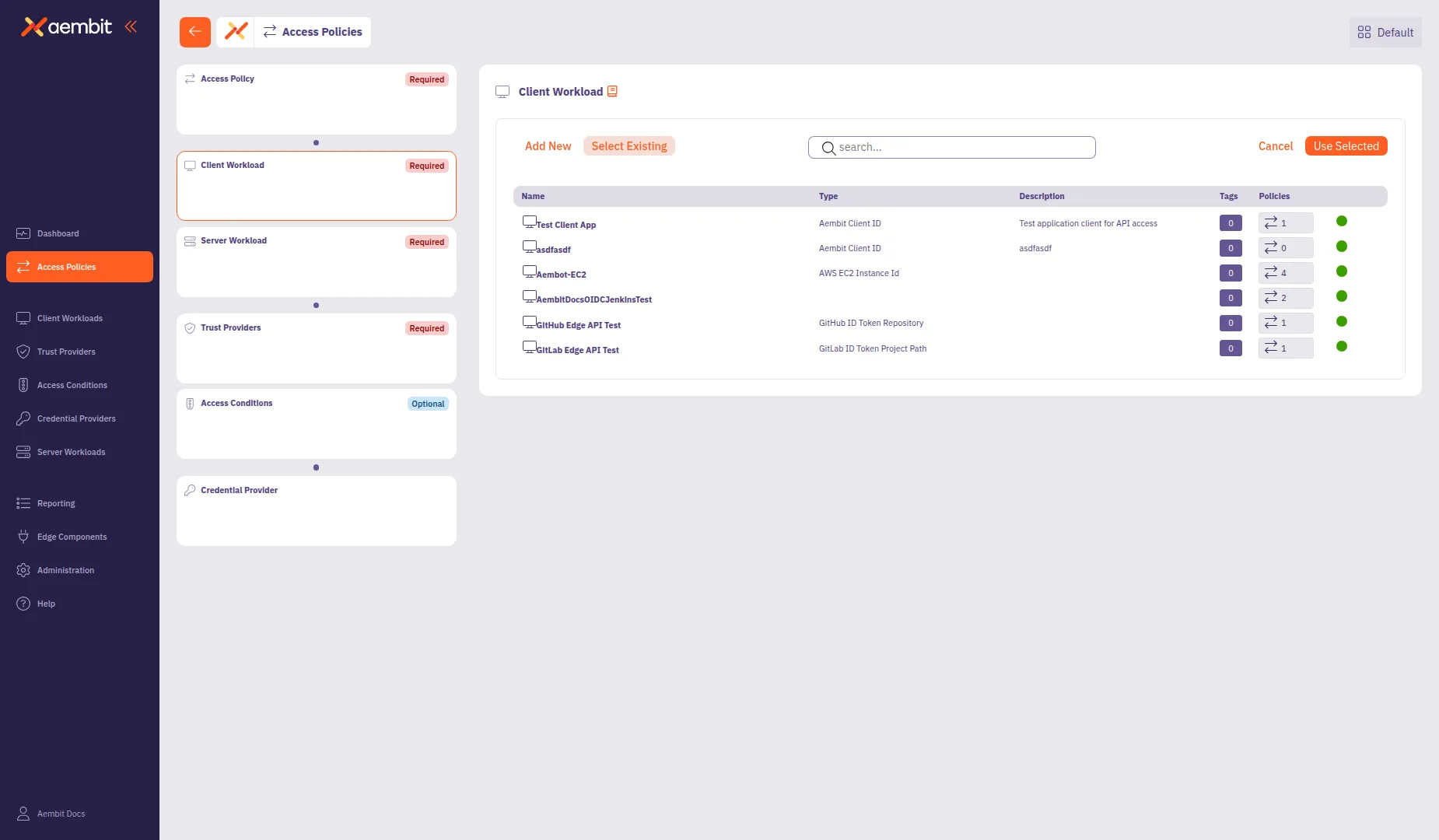Expand the four policies on Aembot-EC2
Image resolution: width=1439 pixels, height=840 pixels.
(1285, 272)
